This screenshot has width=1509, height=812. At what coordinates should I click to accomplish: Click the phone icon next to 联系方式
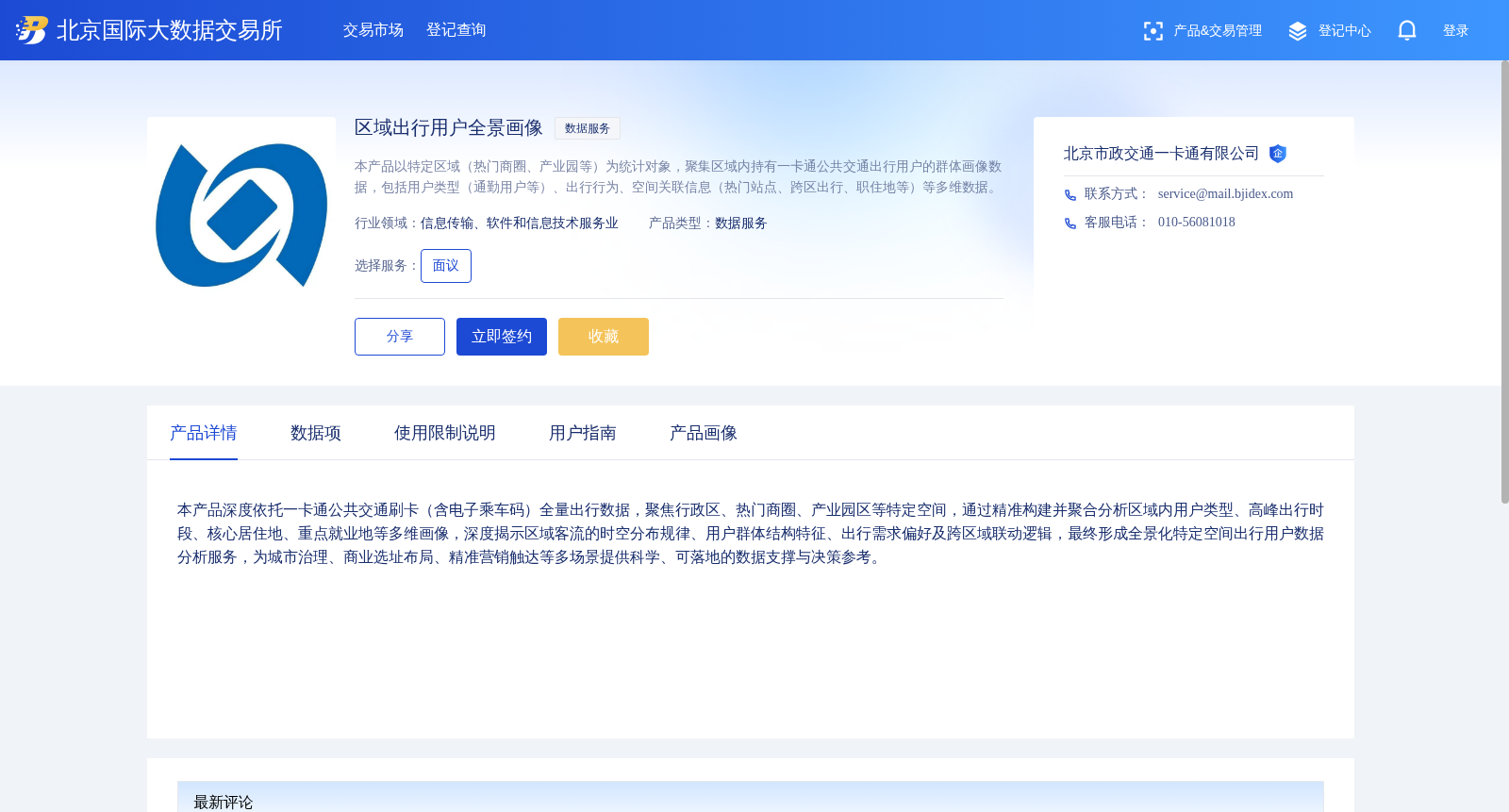(x=1070, y=195)
